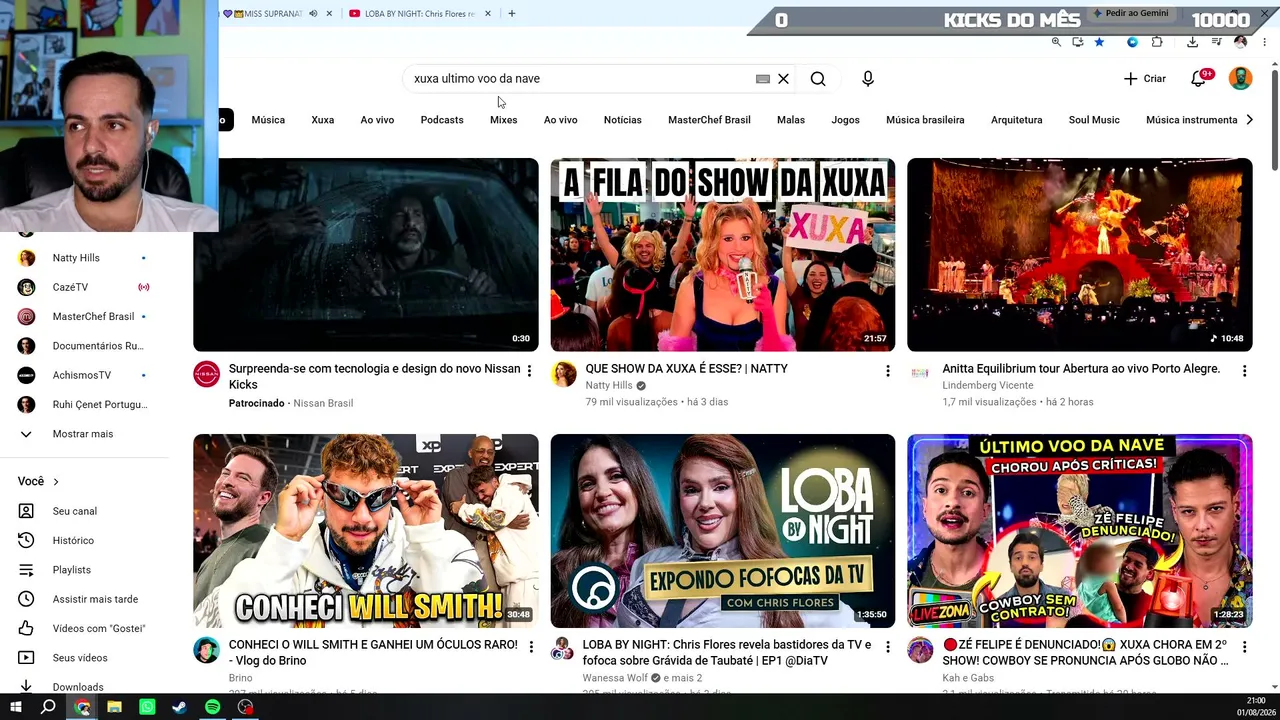Click the blue bookmark star icon
1280x720 pixels.
point(1099,42)
